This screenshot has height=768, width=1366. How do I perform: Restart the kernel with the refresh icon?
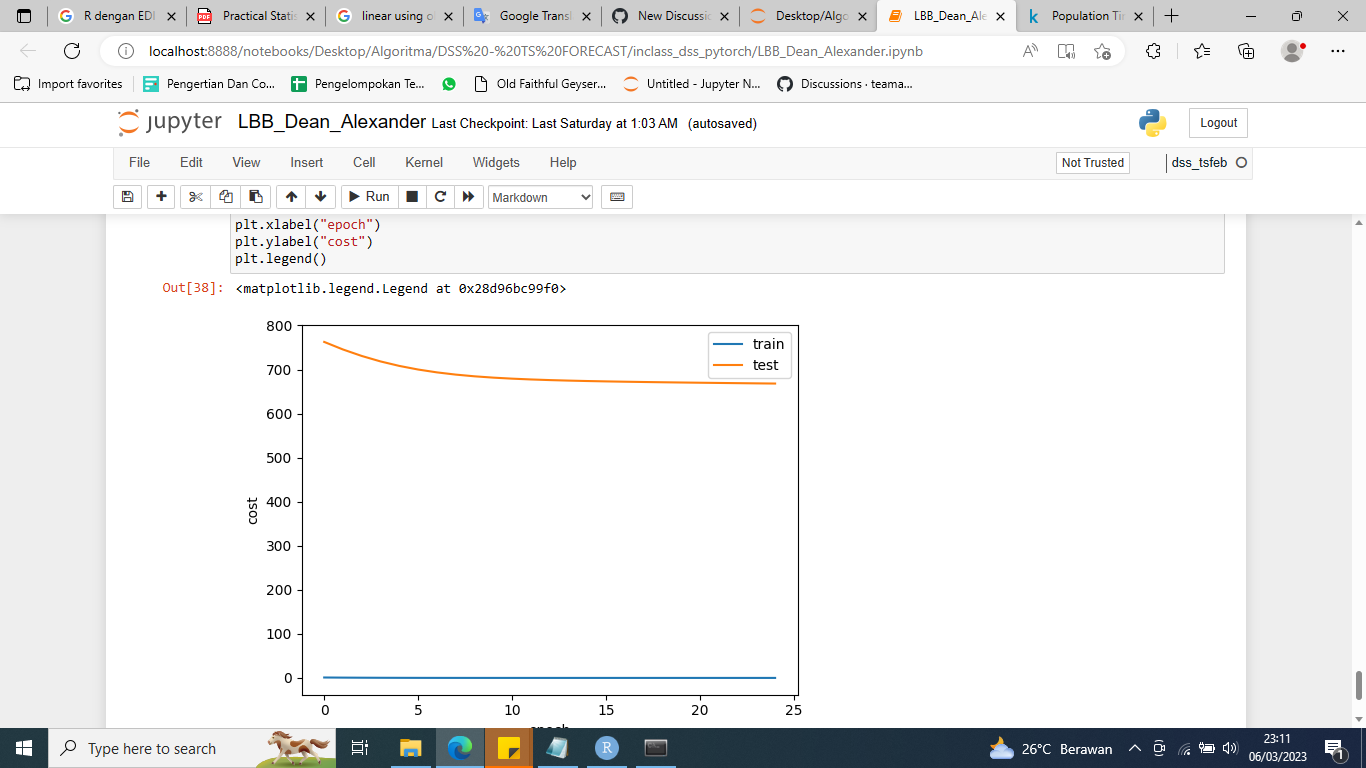[x=439, y=197]
